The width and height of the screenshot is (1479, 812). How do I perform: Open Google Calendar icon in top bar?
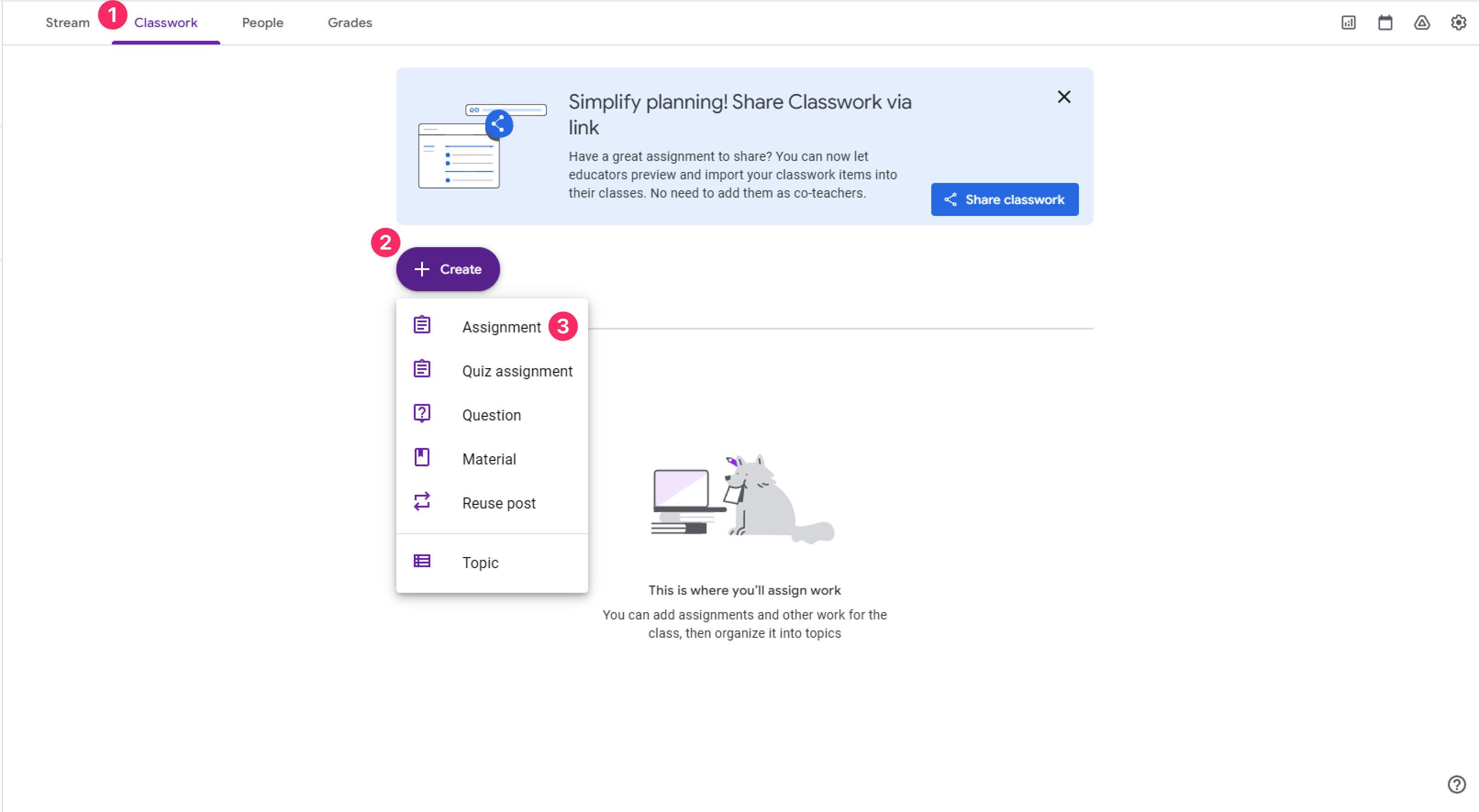click(1385, 22)
